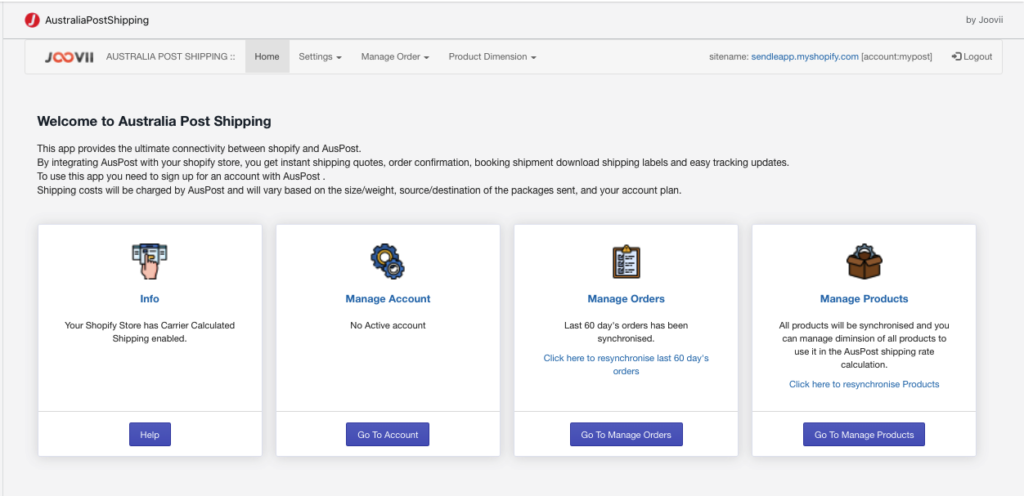Click the Manage Products box icon
The image size is (1024, 496).
pos(864,261)
